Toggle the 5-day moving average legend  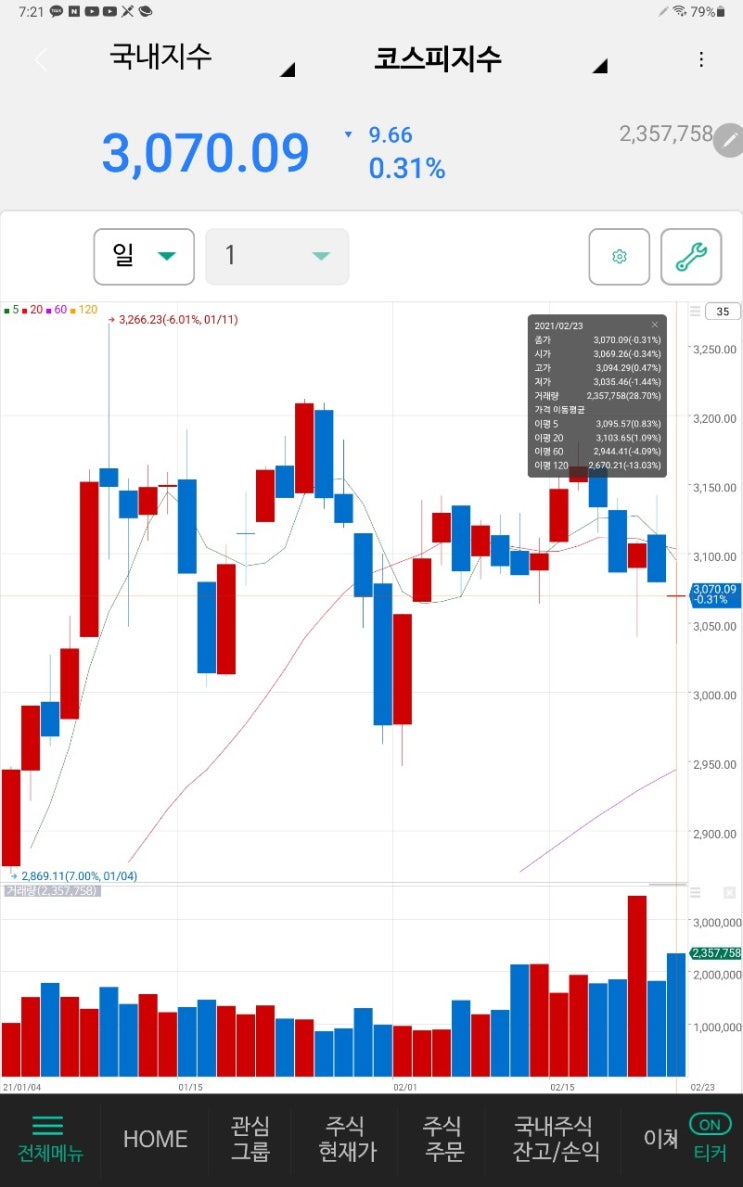(x=11, y=310)
